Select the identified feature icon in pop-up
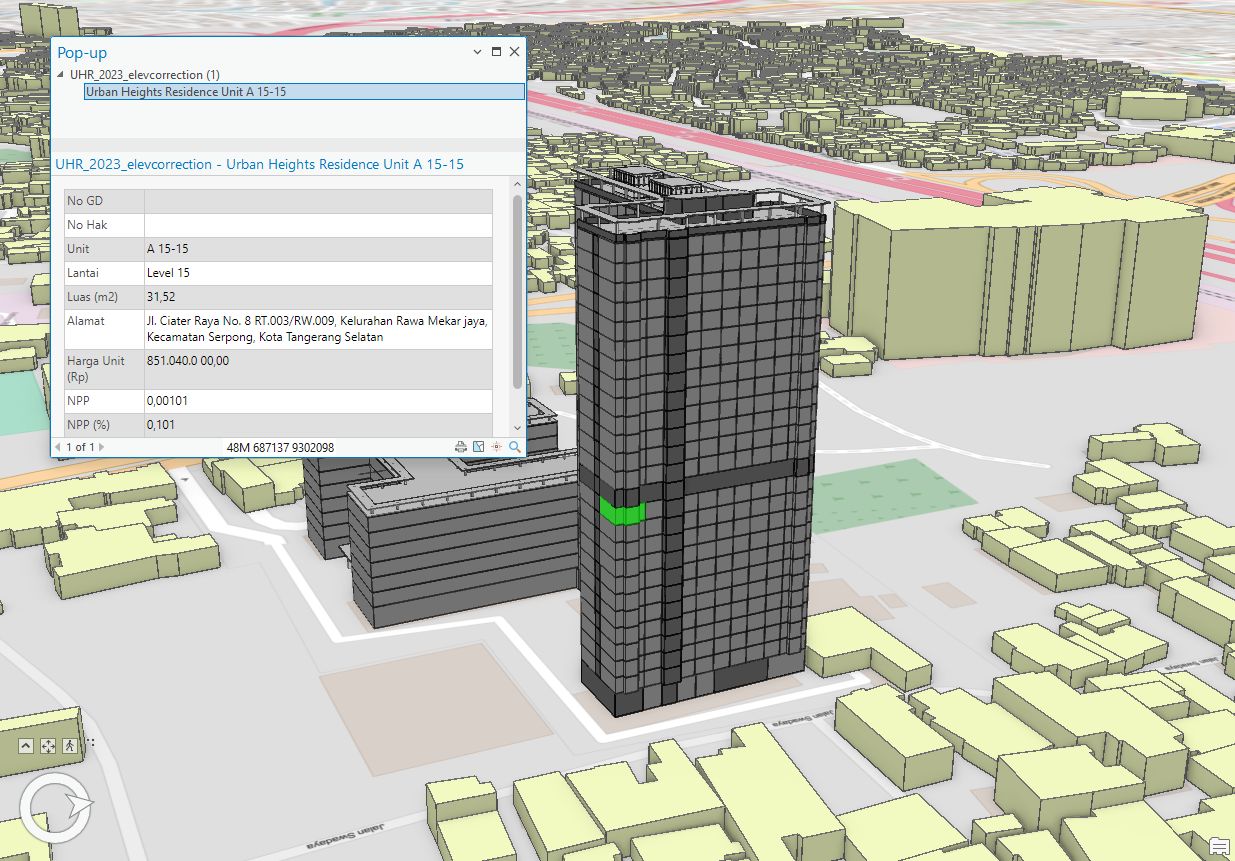The image size is (1235, 861). click(x=478, y=447)
